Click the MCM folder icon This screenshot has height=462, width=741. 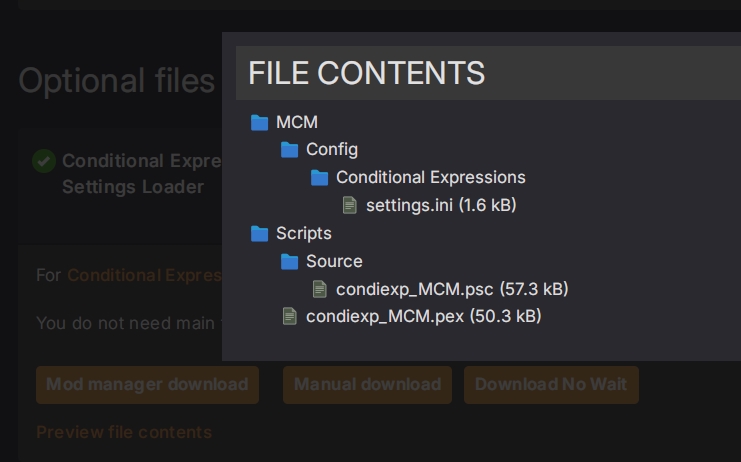point(259,123)
